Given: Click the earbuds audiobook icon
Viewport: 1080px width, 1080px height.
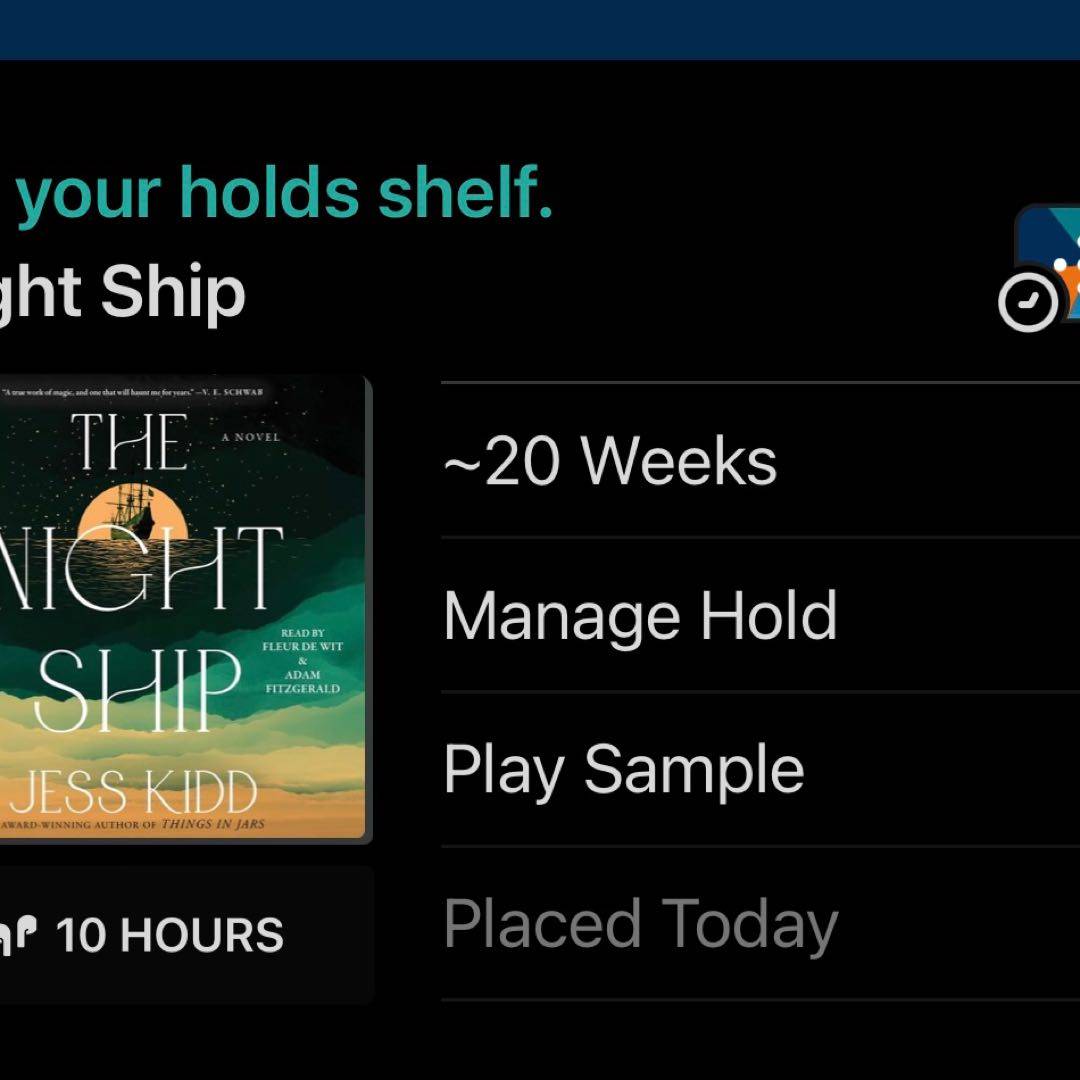Looking at the screenshot, I should click(19, 935).
